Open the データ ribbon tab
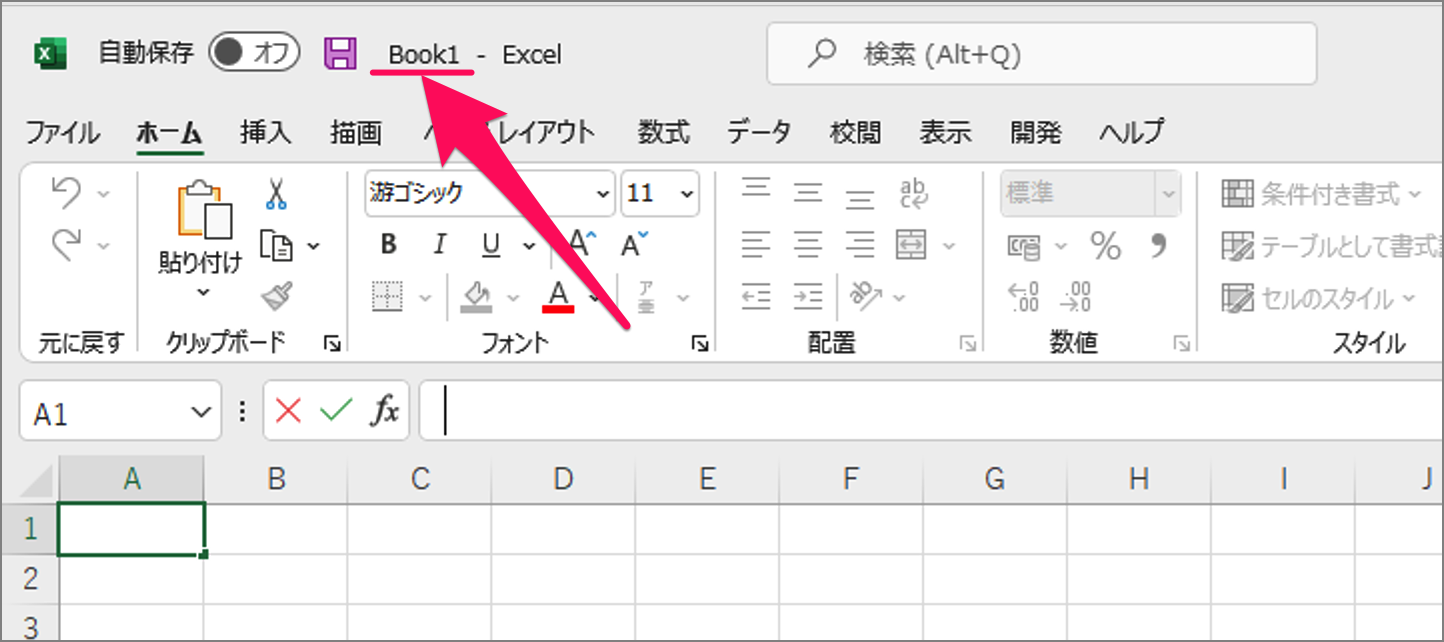This screenshot has height=642, width=1444. [759, 131]
